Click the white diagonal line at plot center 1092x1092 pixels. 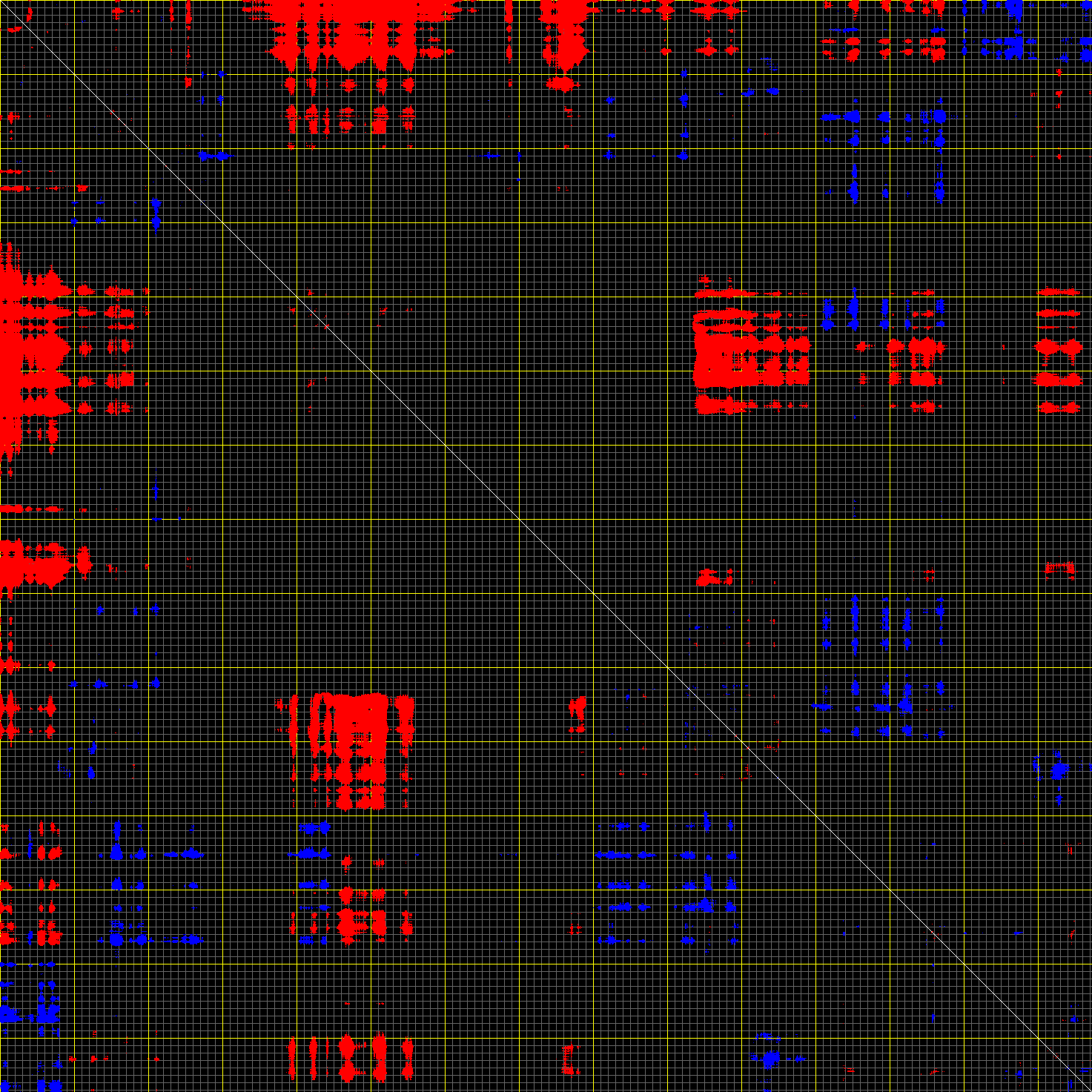click(546, 546)
